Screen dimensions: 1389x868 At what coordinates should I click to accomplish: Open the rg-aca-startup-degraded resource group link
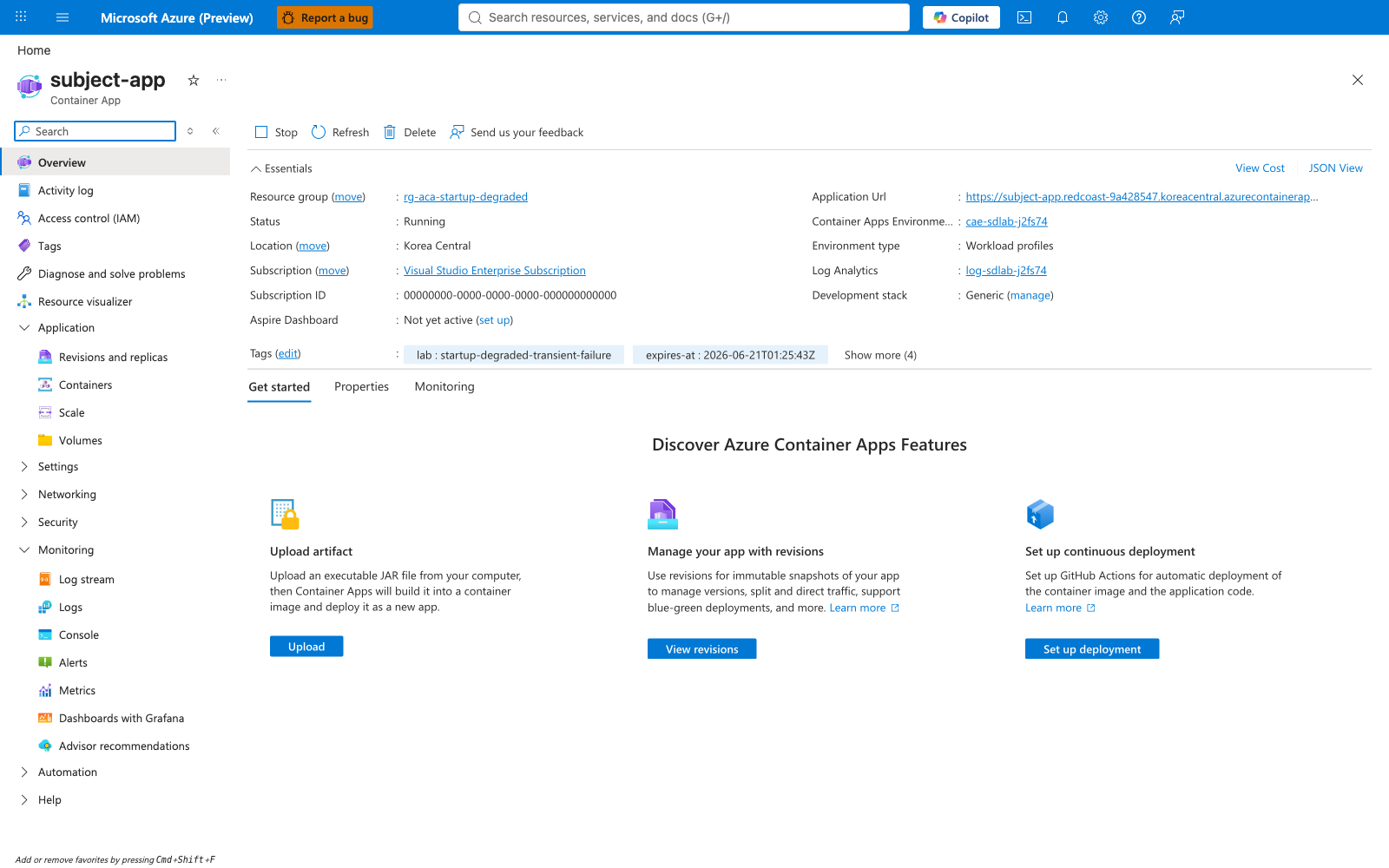[465, 197]
